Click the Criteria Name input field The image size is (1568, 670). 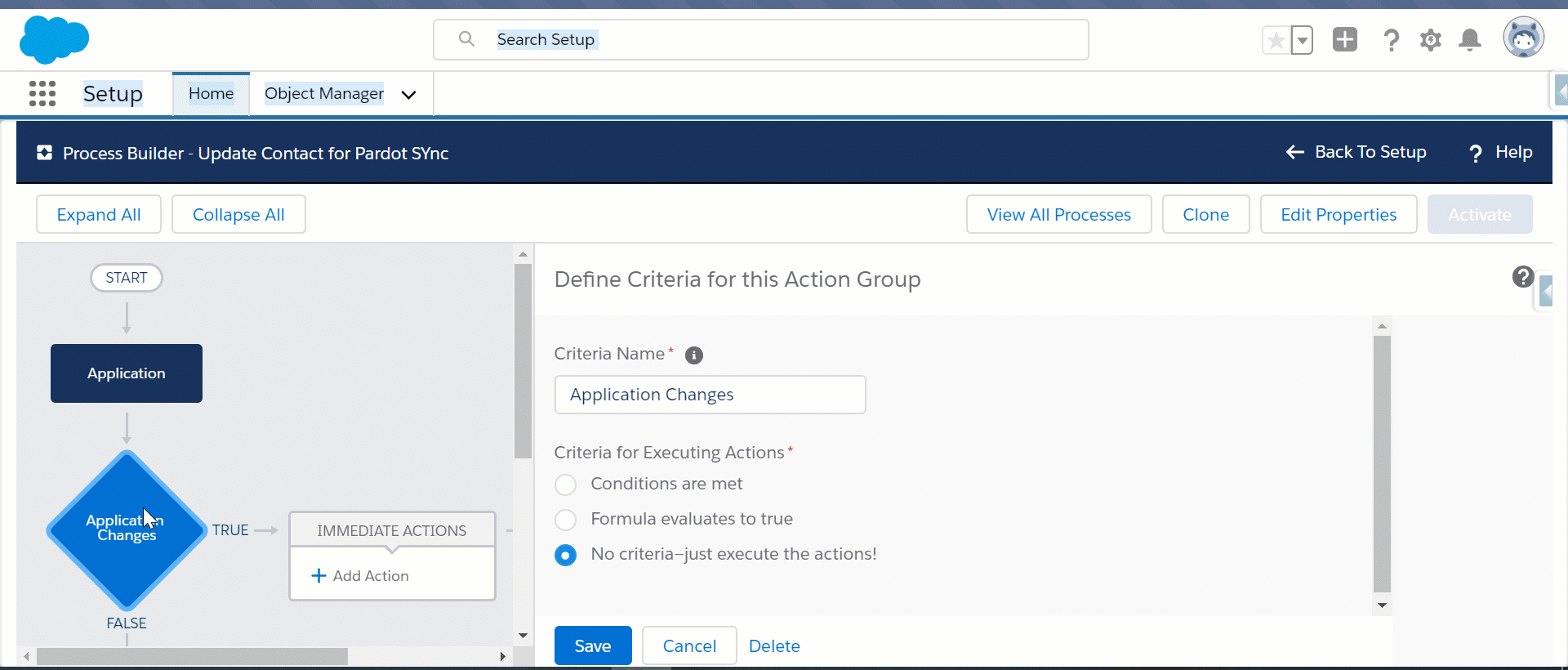tap(709, 395)
